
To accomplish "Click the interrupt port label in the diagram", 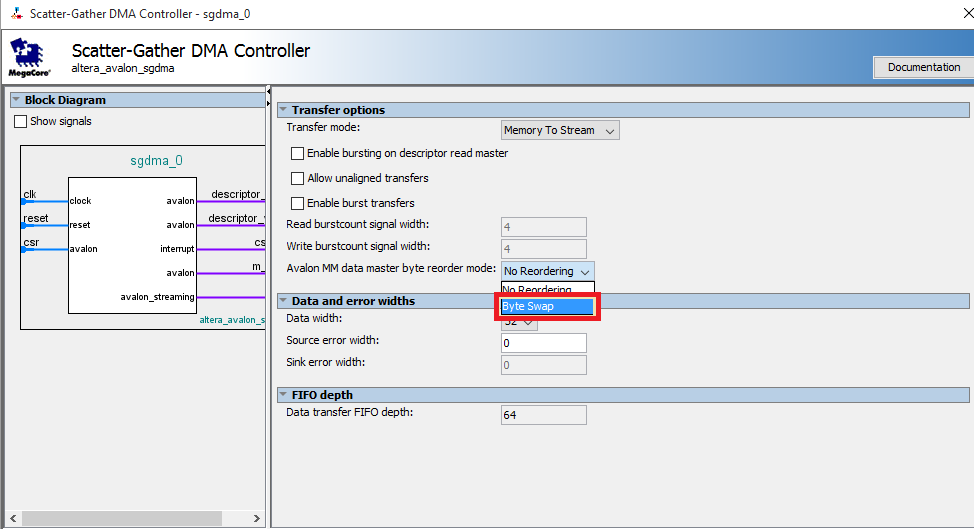I will coord(177,249).
